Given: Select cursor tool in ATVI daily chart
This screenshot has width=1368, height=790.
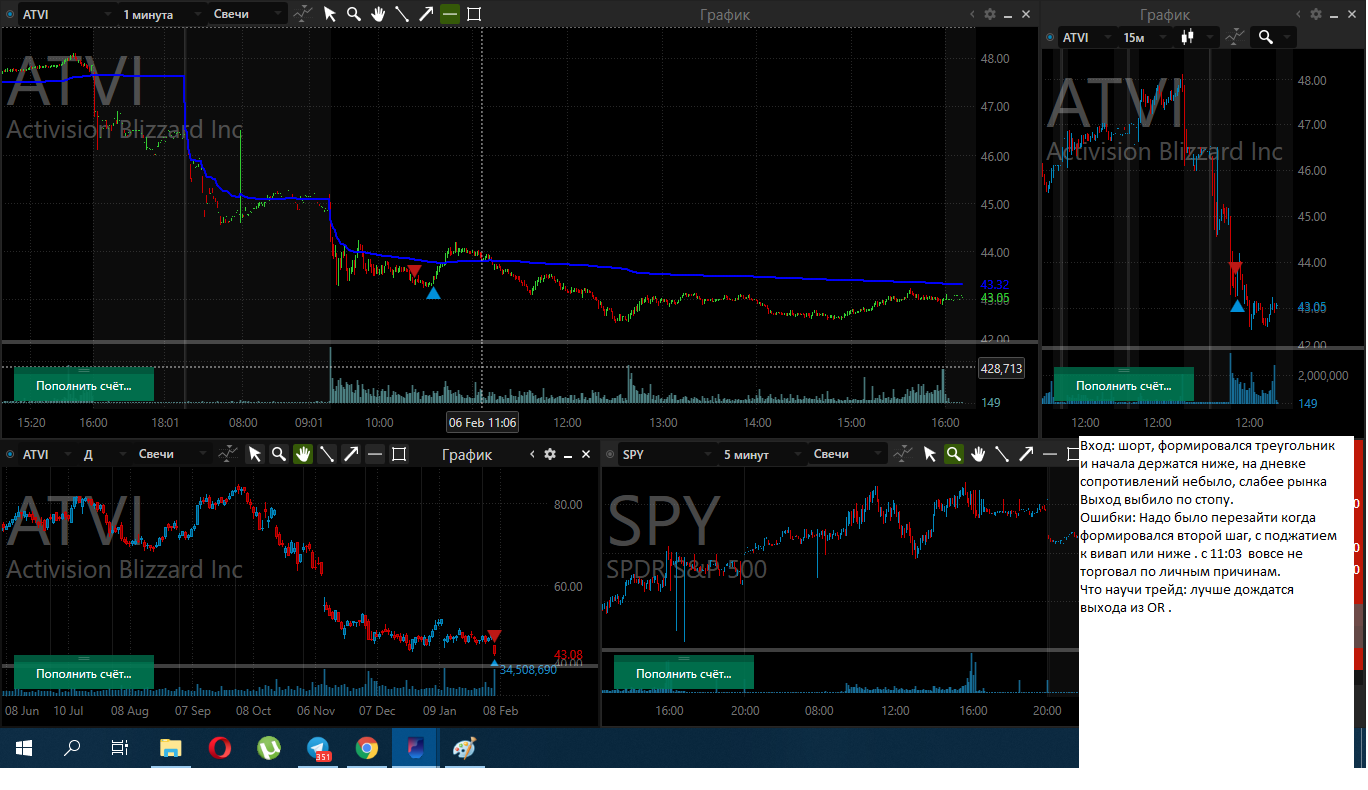Looking at the screenshot, I should tap(255, 454).
